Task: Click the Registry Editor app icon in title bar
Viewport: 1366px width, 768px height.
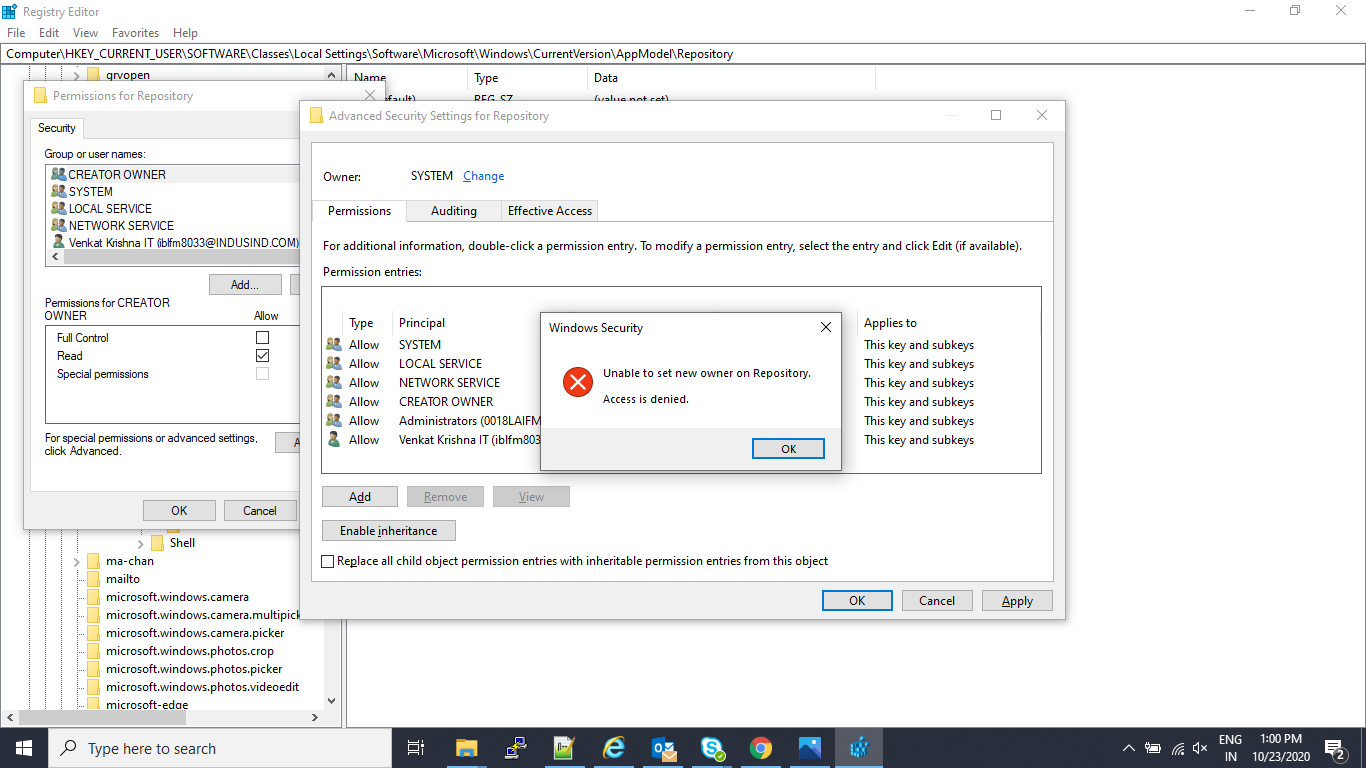Action: point(10,11)
